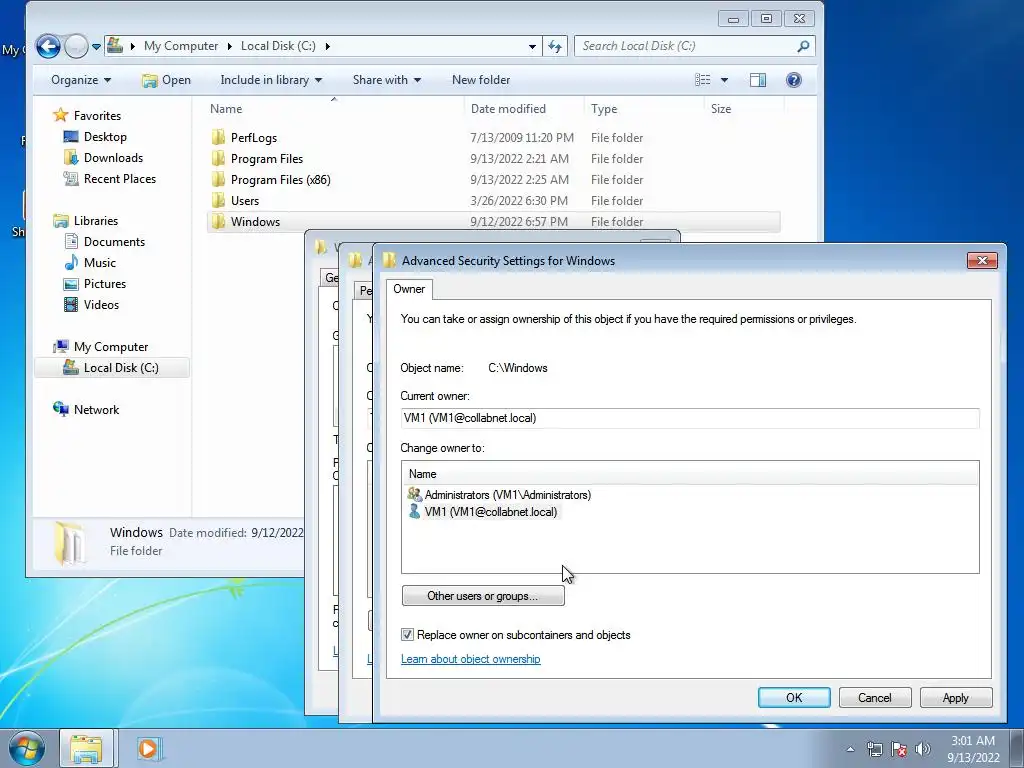
Task: Close the Advanced Security Settings dialog
Action: pyautogui.click(x=982, y=261)
